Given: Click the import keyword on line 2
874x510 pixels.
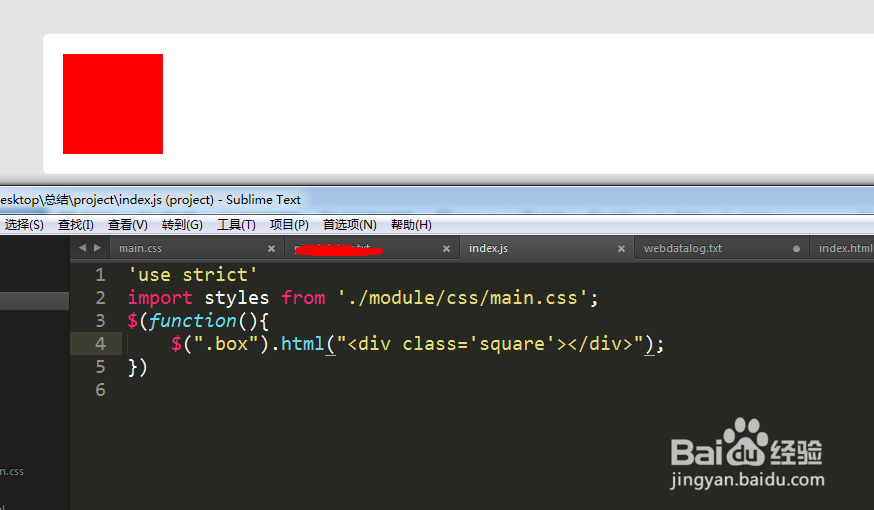Looking at the screenshot, I should pyautogui.click(x=161, y=298).
